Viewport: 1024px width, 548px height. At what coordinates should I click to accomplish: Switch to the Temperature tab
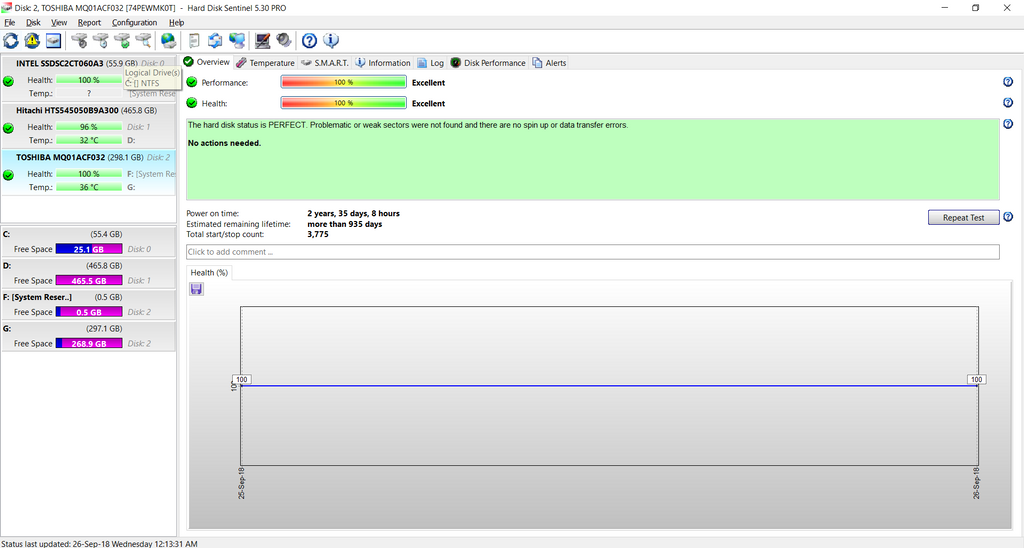pos(265,63)
